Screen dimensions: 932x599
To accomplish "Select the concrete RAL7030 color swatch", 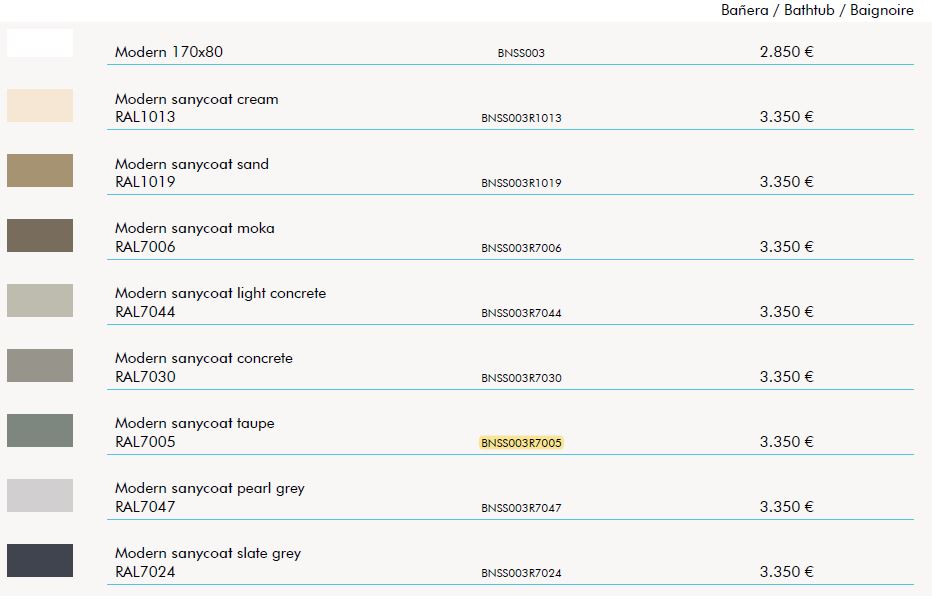I will (x=40, y=365).
